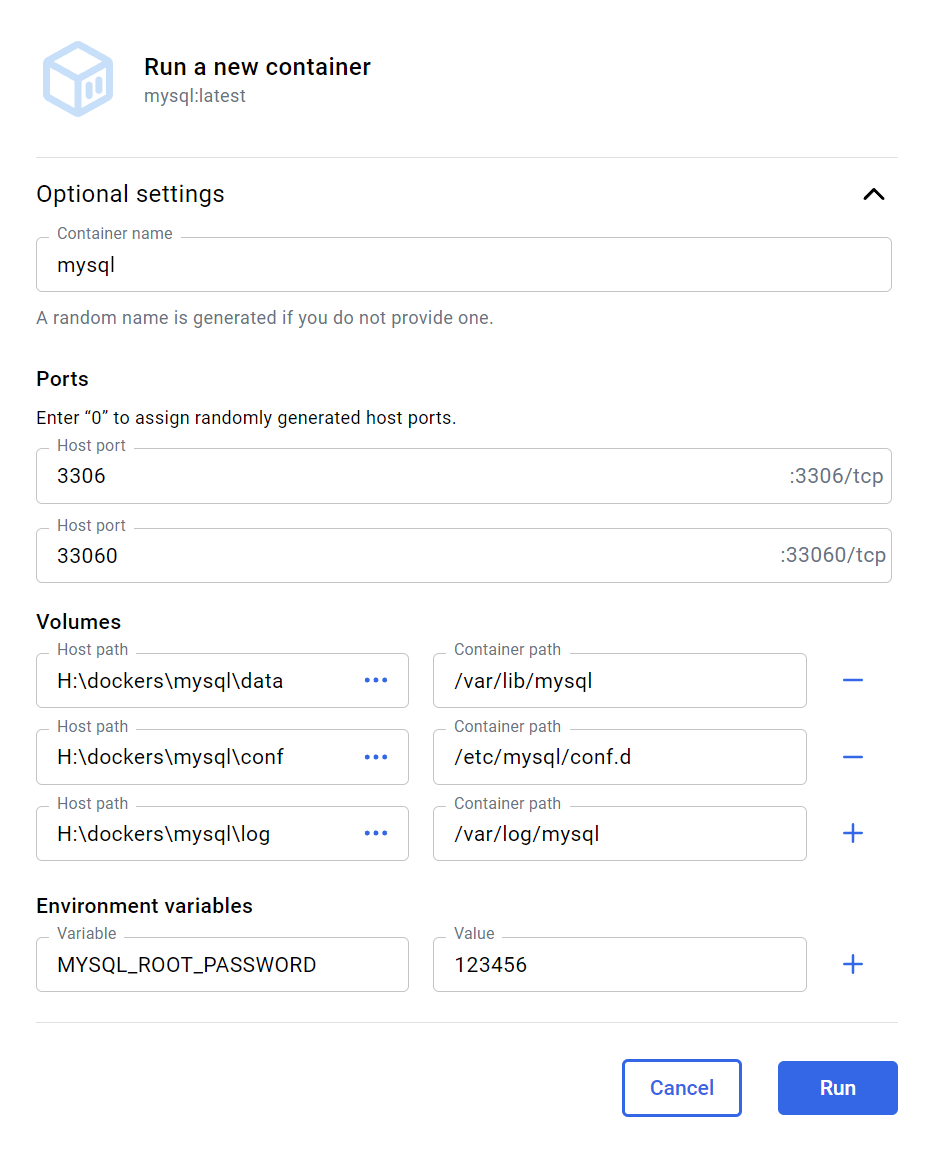Browse host path for mysql\data volume
931x1153 pixels.
[376, 680]
